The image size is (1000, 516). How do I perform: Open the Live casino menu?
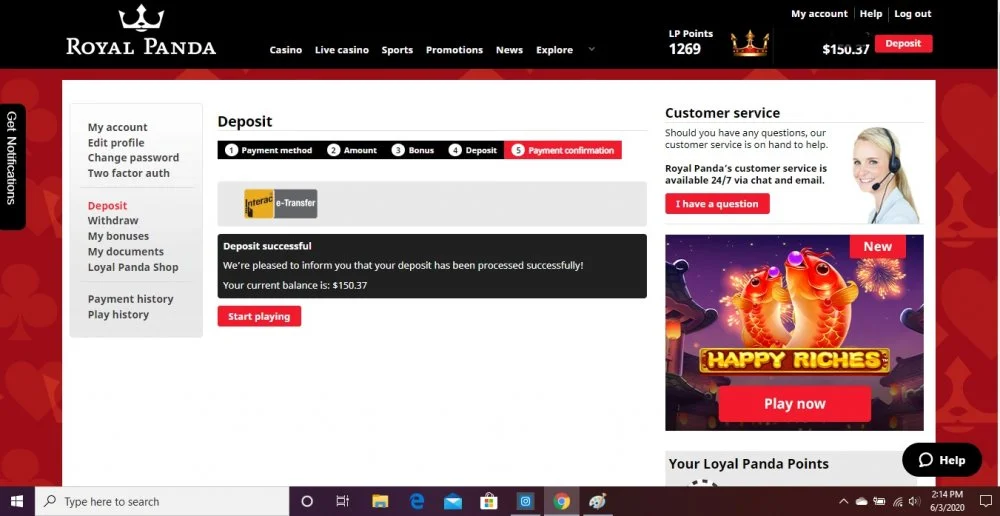coord(342,50)
